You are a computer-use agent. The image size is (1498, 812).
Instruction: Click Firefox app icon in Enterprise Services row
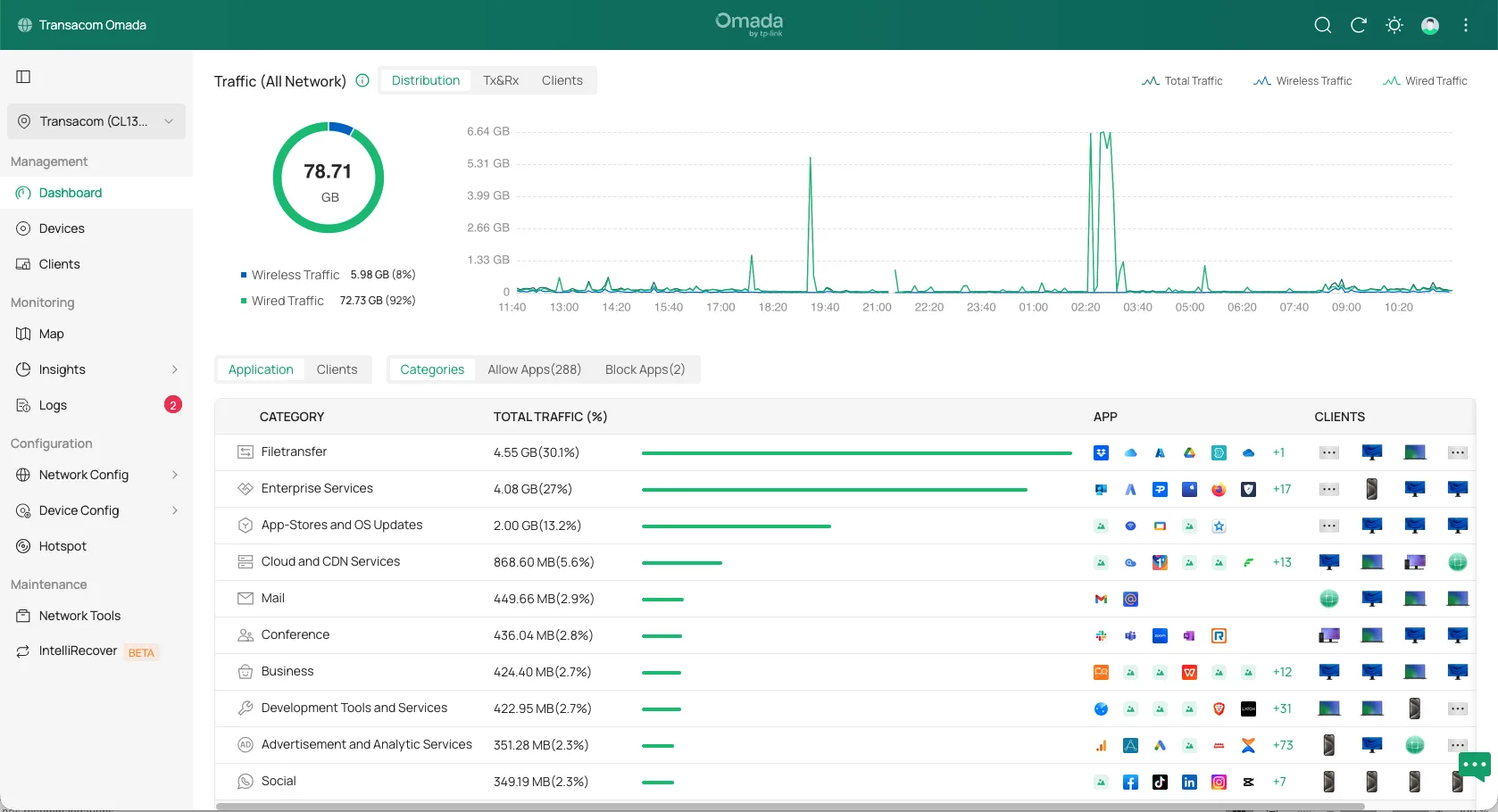(x=1219, y=490)
